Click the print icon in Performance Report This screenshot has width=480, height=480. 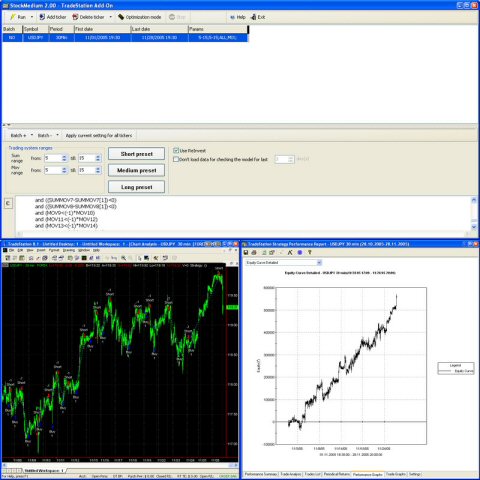coord(254,253)
